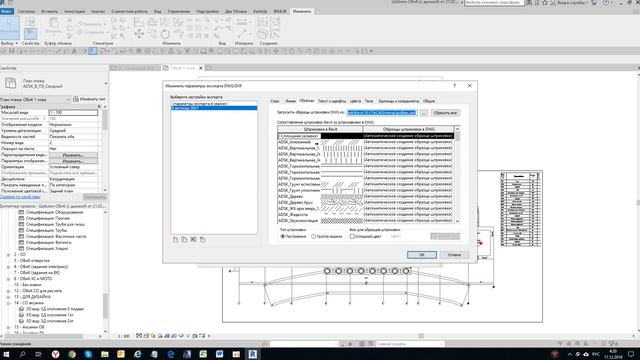Switch to the Слои tab
The width and height of the screenshot is (640, 360).
[275, 101]
